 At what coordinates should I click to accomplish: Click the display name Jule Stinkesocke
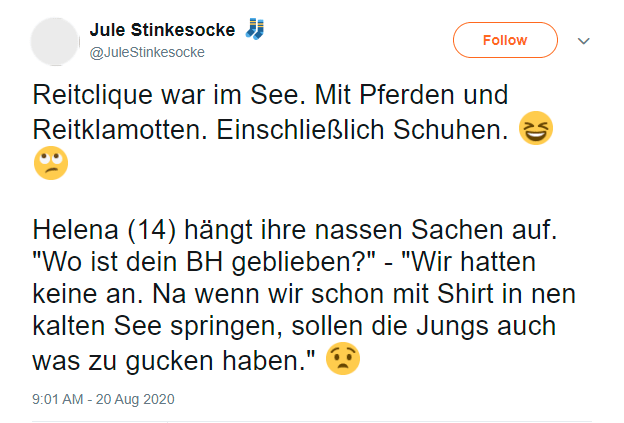pyautogui.click(x=162, y=30)
